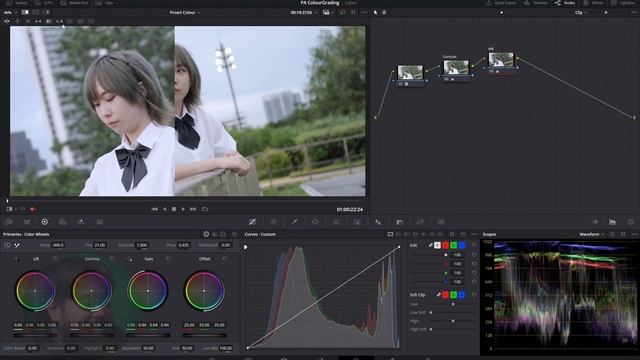Open the Curves panel options menu

[474, 234]
